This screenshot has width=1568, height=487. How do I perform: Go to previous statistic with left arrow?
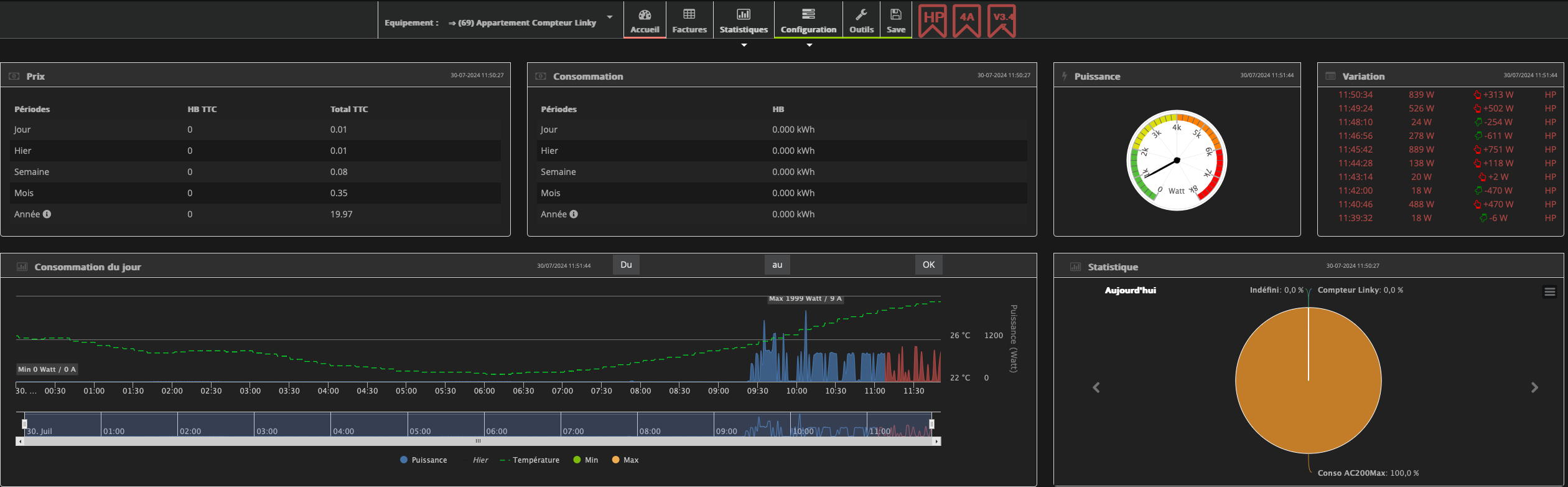pos(1096,388)
